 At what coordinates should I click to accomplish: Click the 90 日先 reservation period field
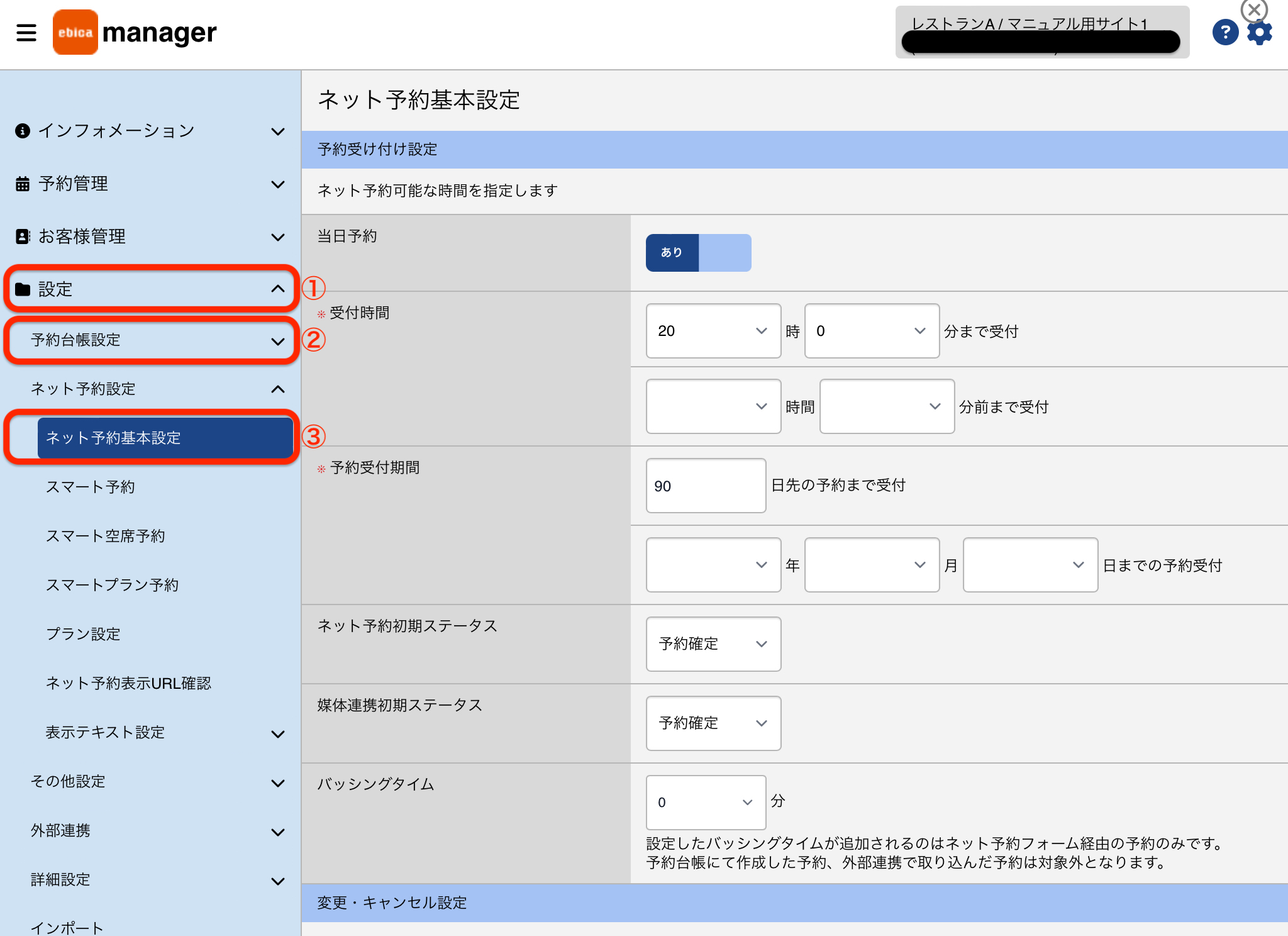tap(706, 486)
